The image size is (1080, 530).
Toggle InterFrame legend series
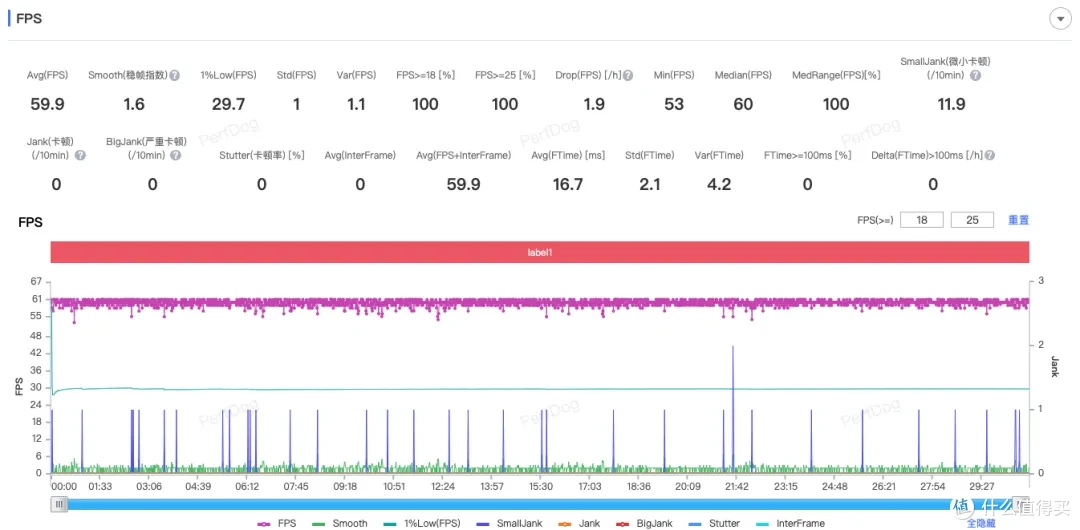pos(789,523)
